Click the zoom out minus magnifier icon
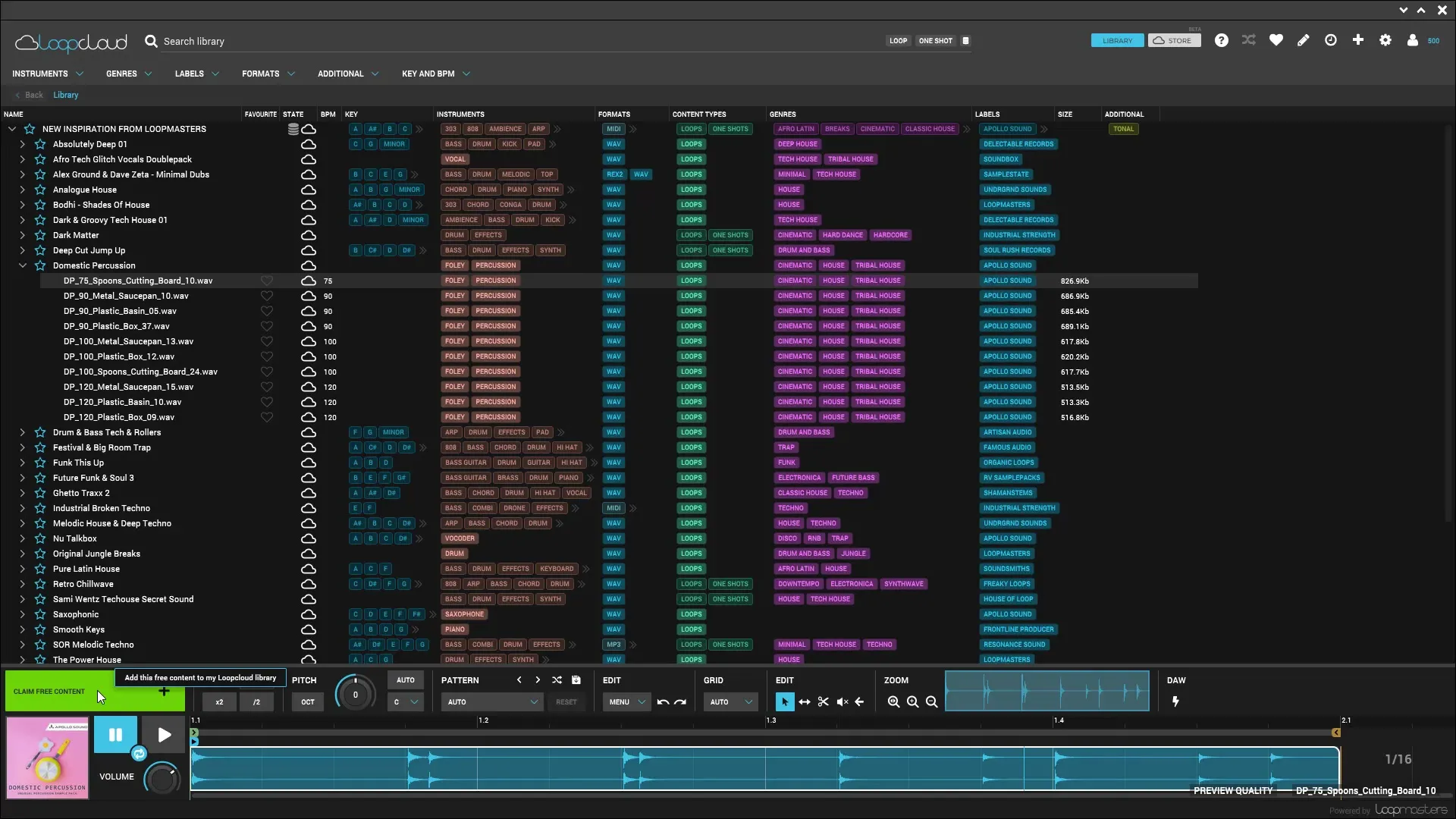Viewport: 1456px width, 819px height. pyautogui.click(x=932, y=701)
